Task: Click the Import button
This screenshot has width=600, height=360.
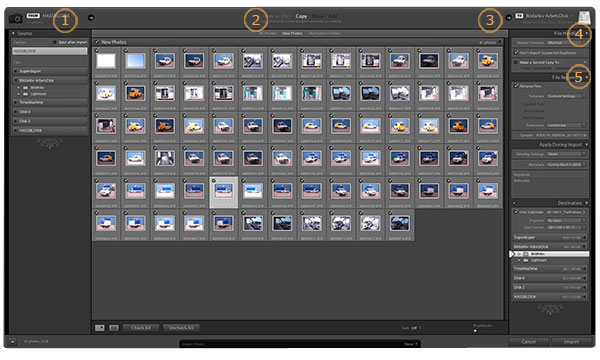Action: pos(571,341)
